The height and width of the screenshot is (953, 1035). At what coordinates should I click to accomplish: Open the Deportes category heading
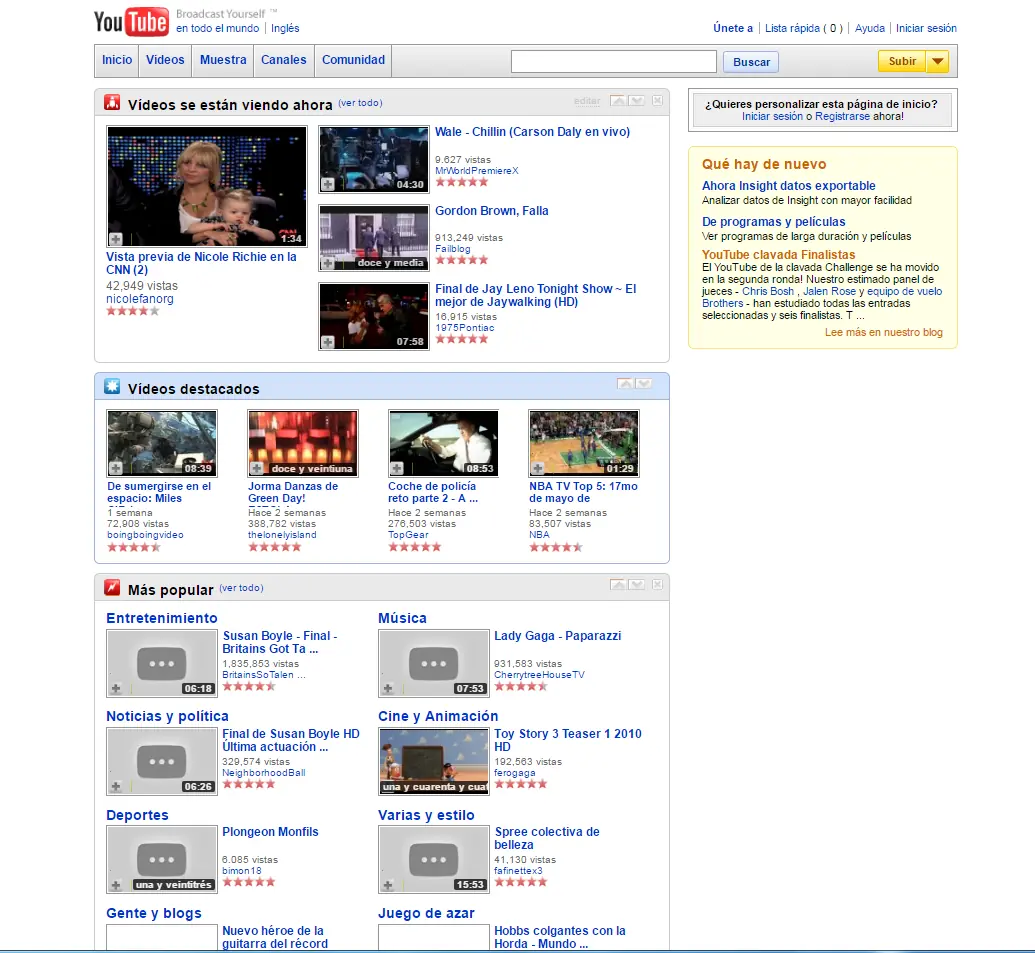(137, 815)
